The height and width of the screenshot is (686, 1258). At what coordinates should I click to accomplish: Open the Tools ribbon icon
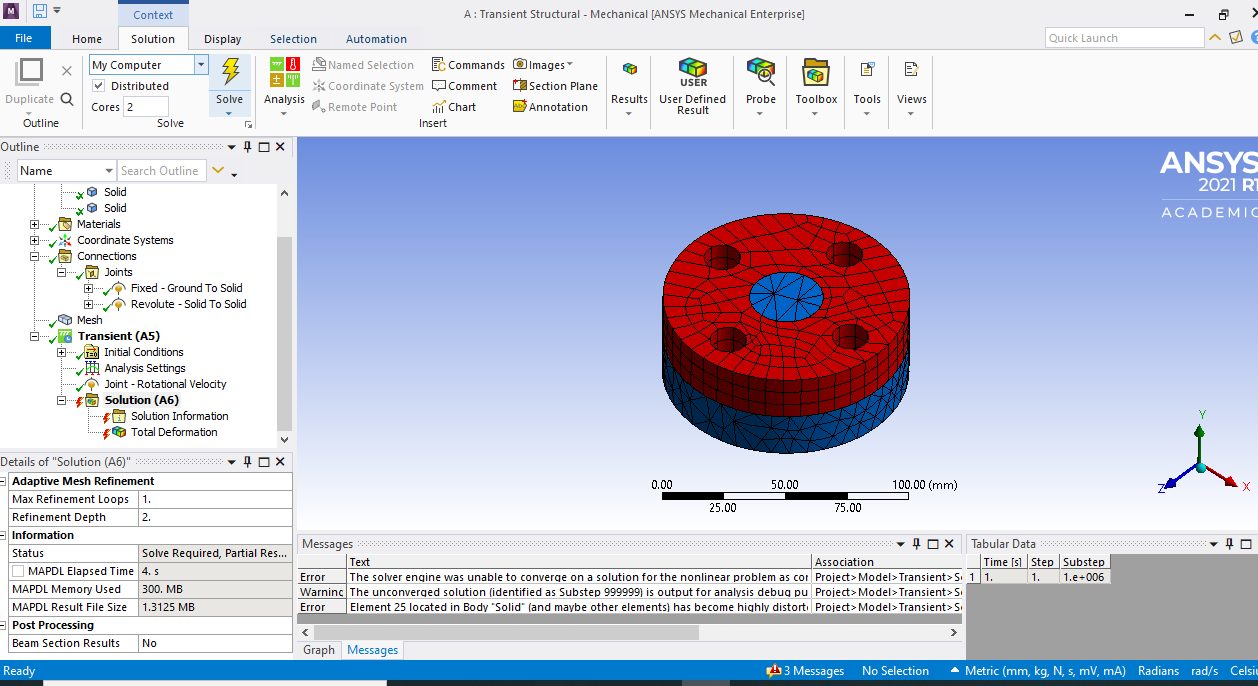coord(867,70)
